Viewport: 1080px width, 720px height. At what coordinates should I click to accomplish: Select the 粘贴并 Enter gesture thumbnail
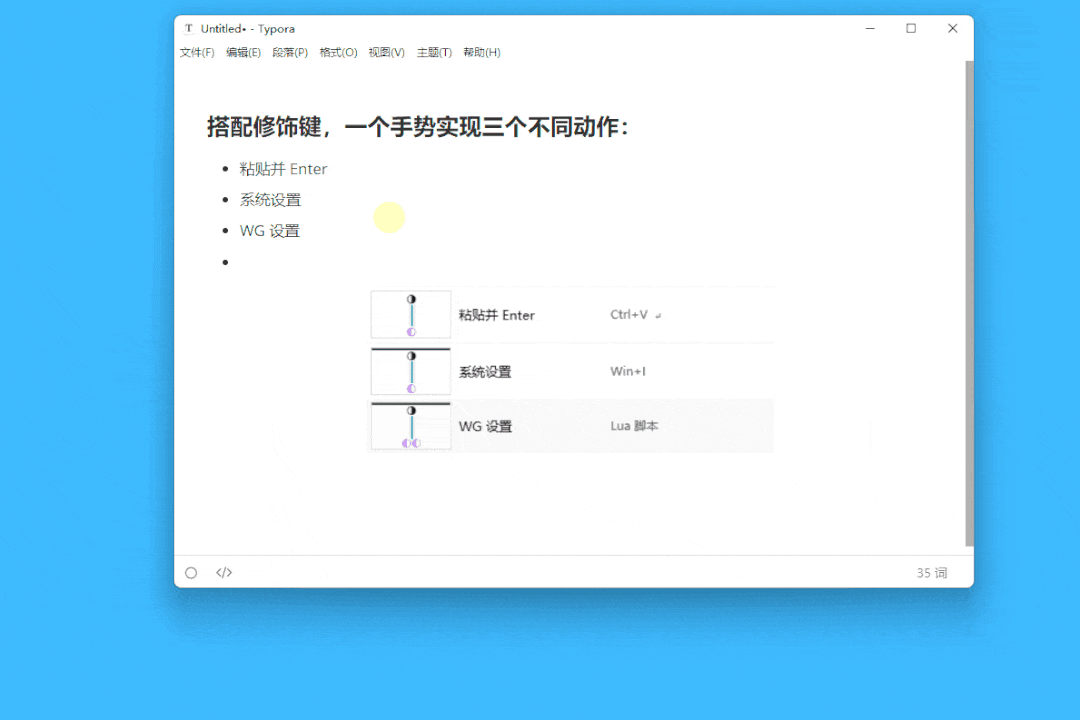(411, 315)
